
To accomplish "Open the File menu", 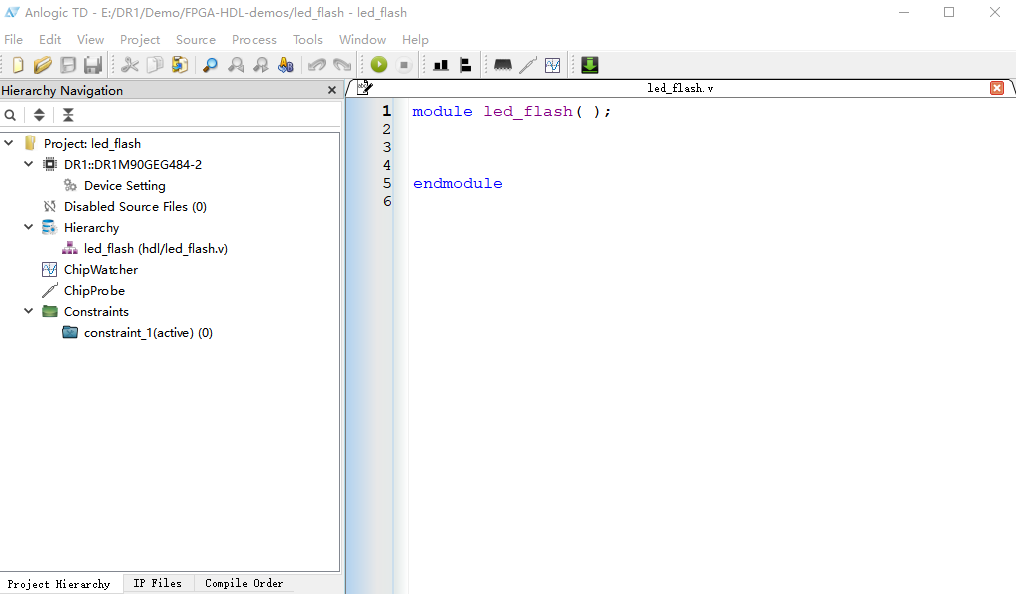I will (14, 40).
